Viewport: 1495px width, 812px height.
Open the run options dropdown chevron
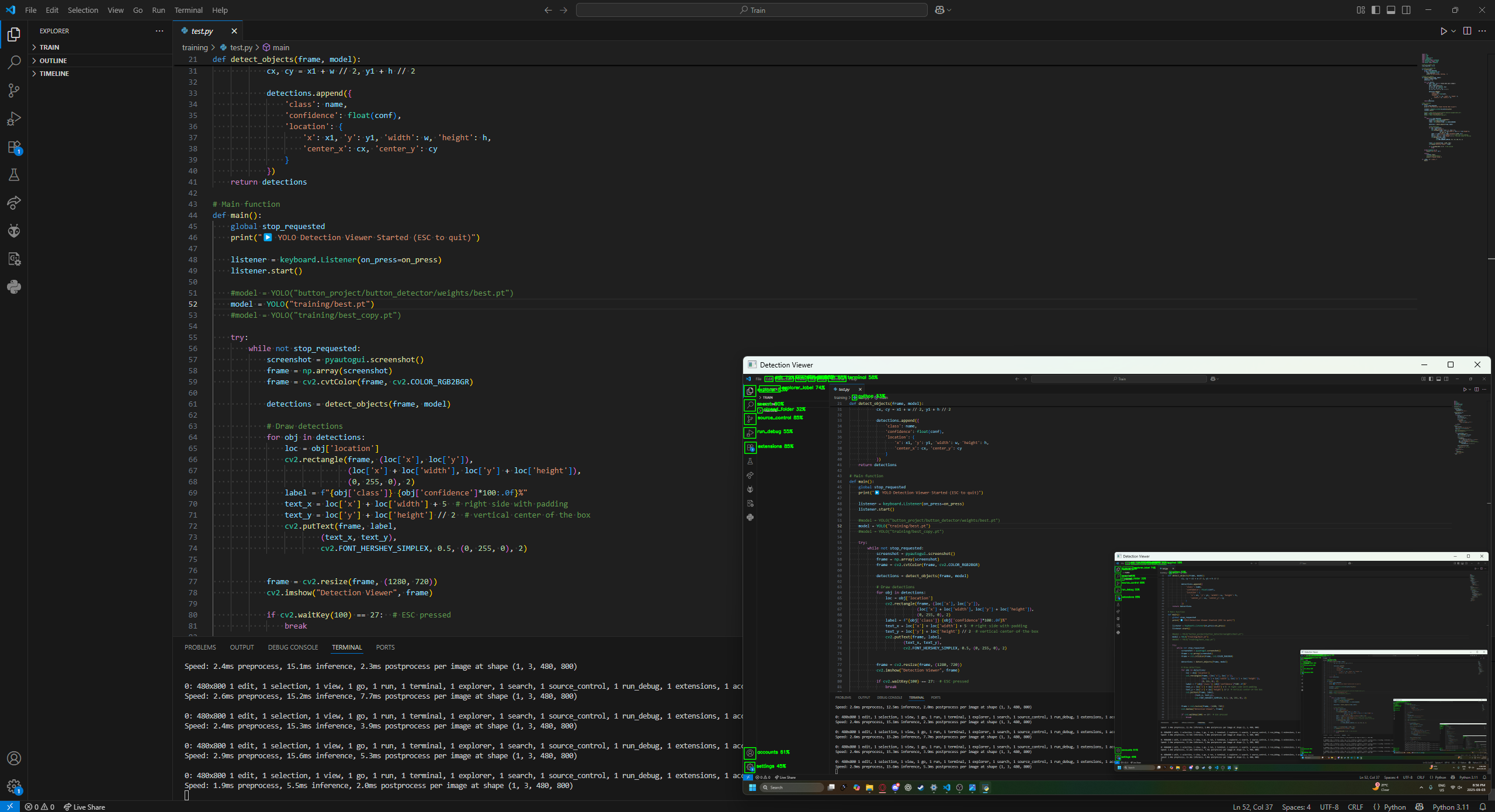click(x=1454, y=31)
